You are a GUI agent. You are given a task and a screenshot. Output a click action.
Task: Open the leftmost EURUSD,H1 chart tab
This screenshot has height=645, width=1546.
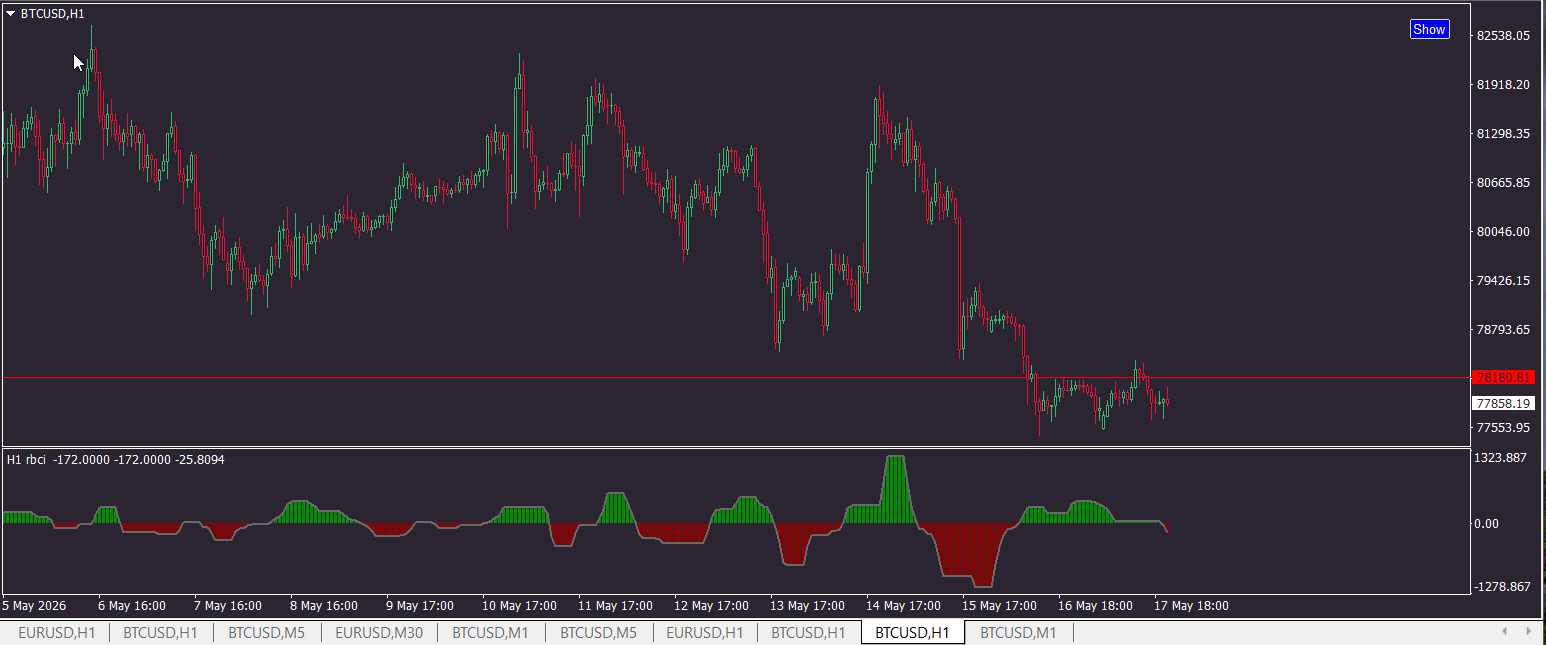tap(57, 632)
